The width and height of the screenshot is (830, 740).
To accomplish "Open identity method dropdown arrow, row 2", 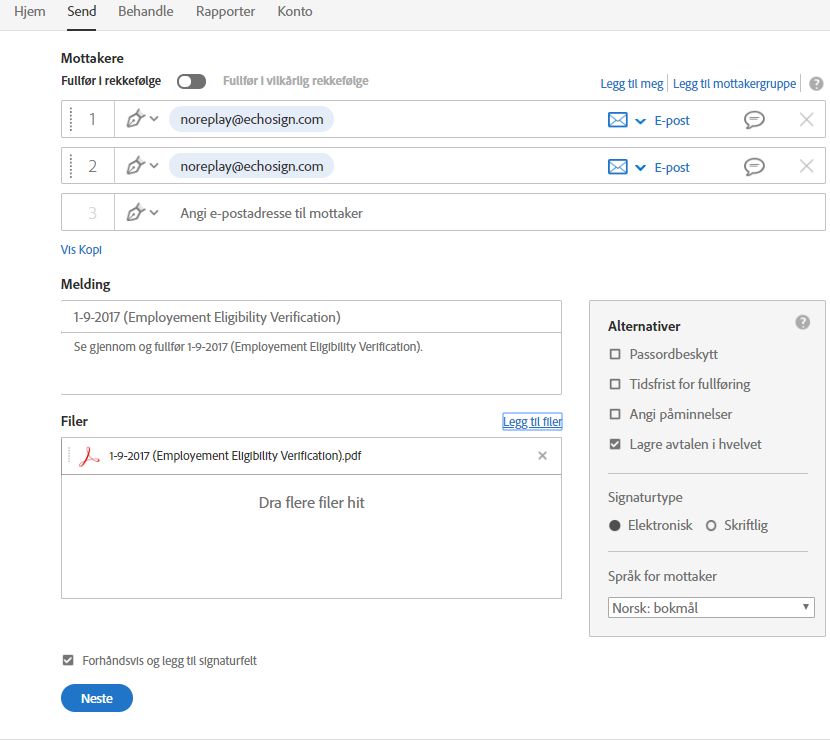I will 640,168.
